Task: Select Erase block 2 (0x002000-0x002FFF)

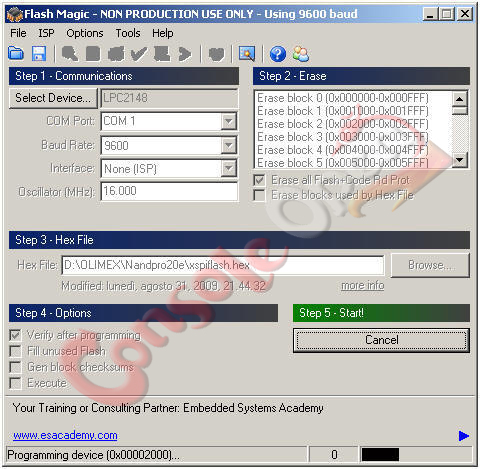Action: pos(343,124)
